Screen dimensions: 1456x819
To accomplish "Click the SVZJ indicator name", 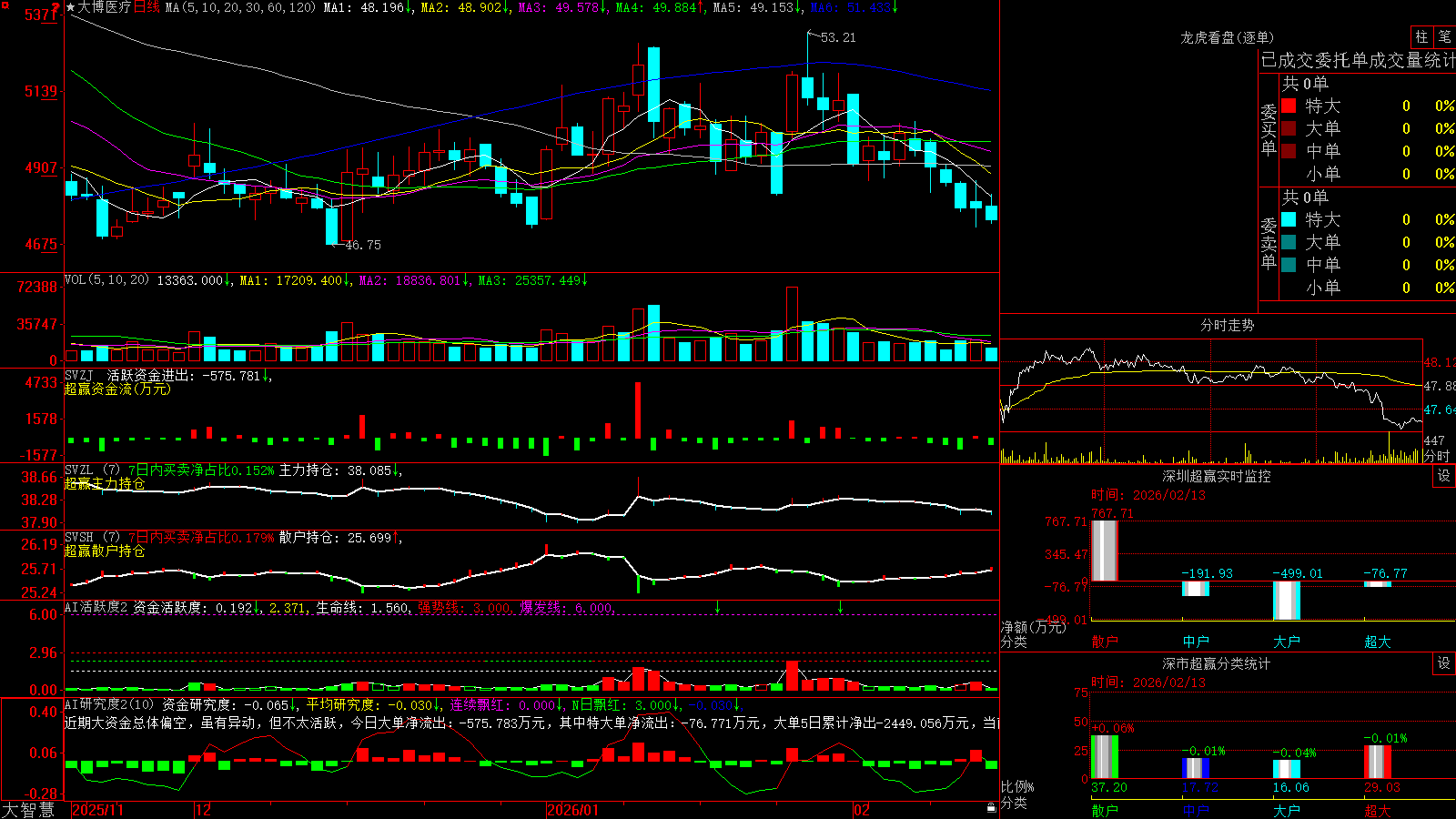I will pos(78,375).
